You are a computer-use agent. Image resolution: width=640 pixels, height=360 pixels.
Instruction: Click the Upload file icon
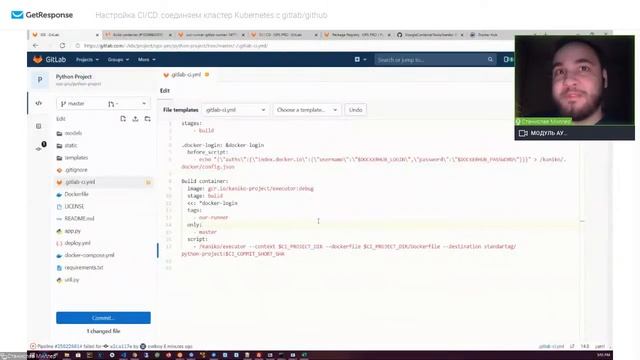(x=136, y=119)
